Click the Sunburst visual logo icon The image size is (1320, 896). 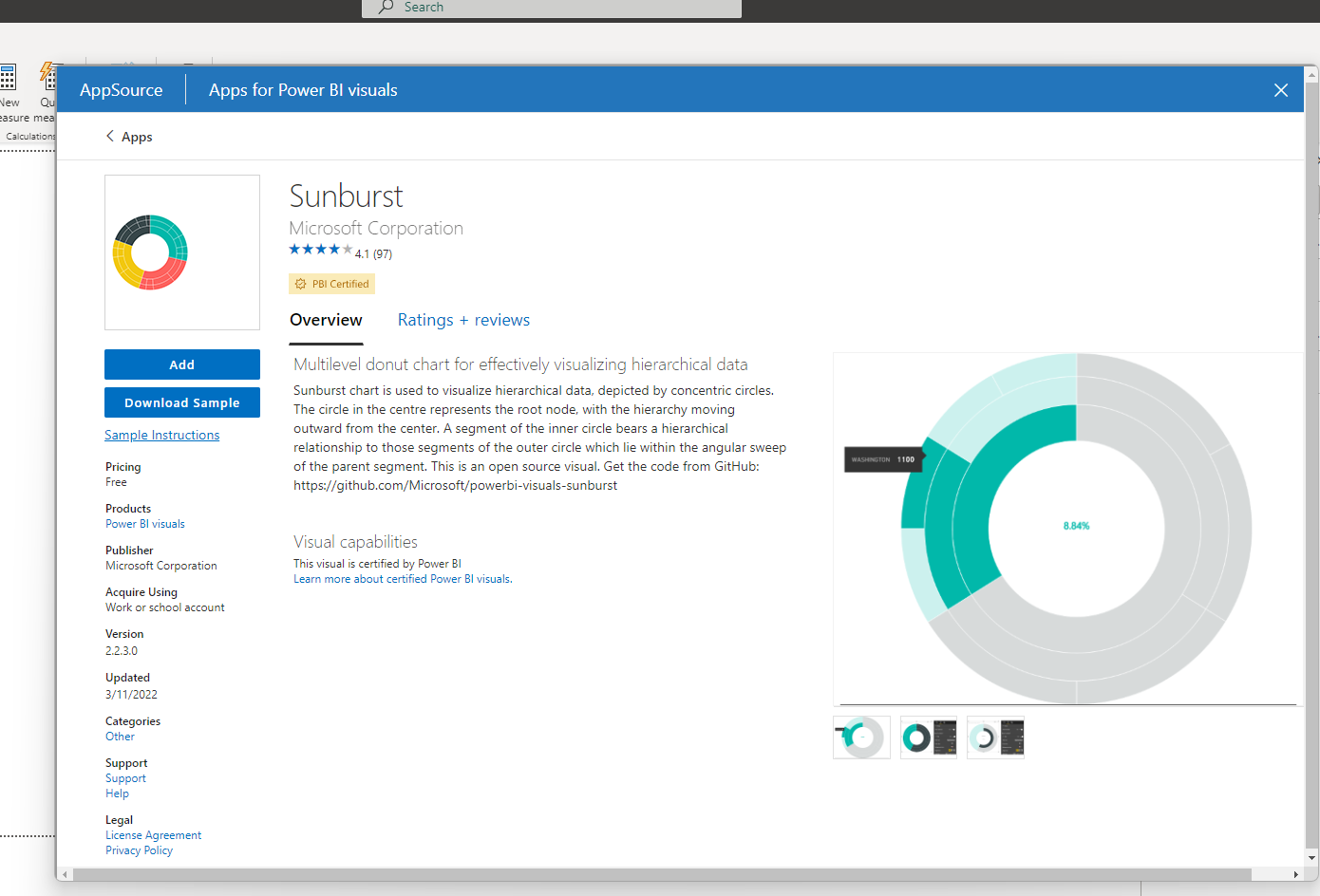pos(150,252)
